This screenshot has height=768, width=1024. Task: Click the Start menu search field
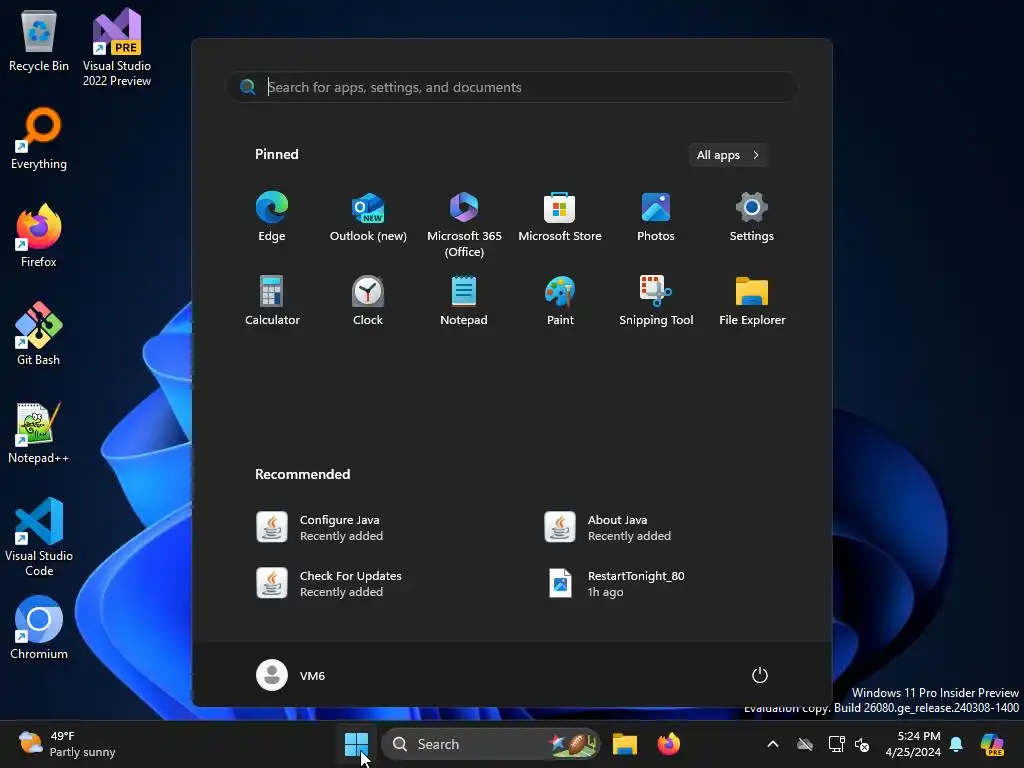(511, 87)
